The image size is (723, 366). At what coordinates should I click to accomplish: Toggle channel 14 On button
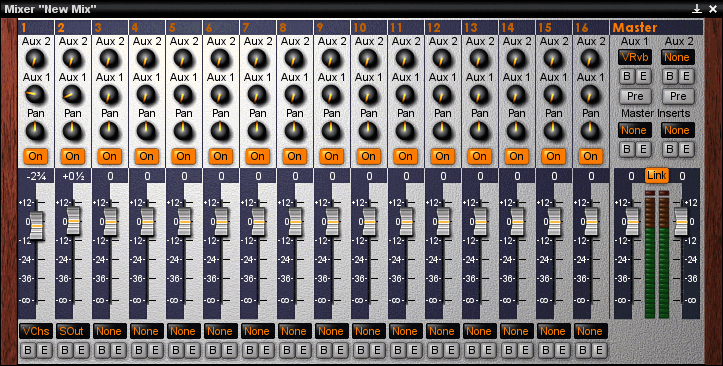pos(516,156)
